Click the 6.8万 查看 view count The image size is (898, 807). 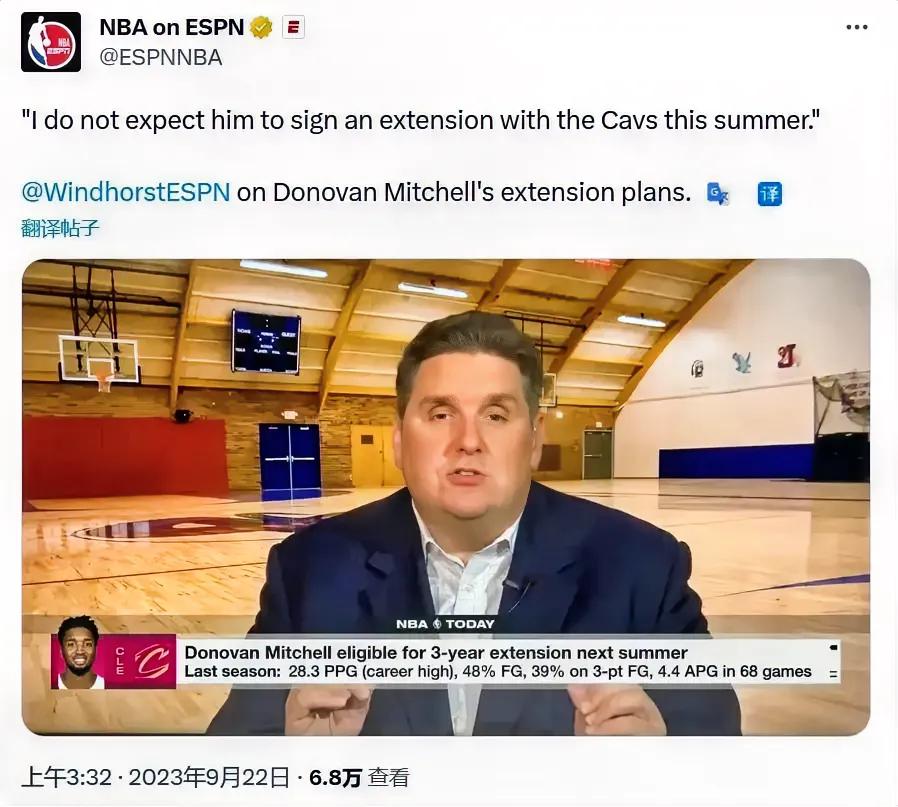click(360, 777)
